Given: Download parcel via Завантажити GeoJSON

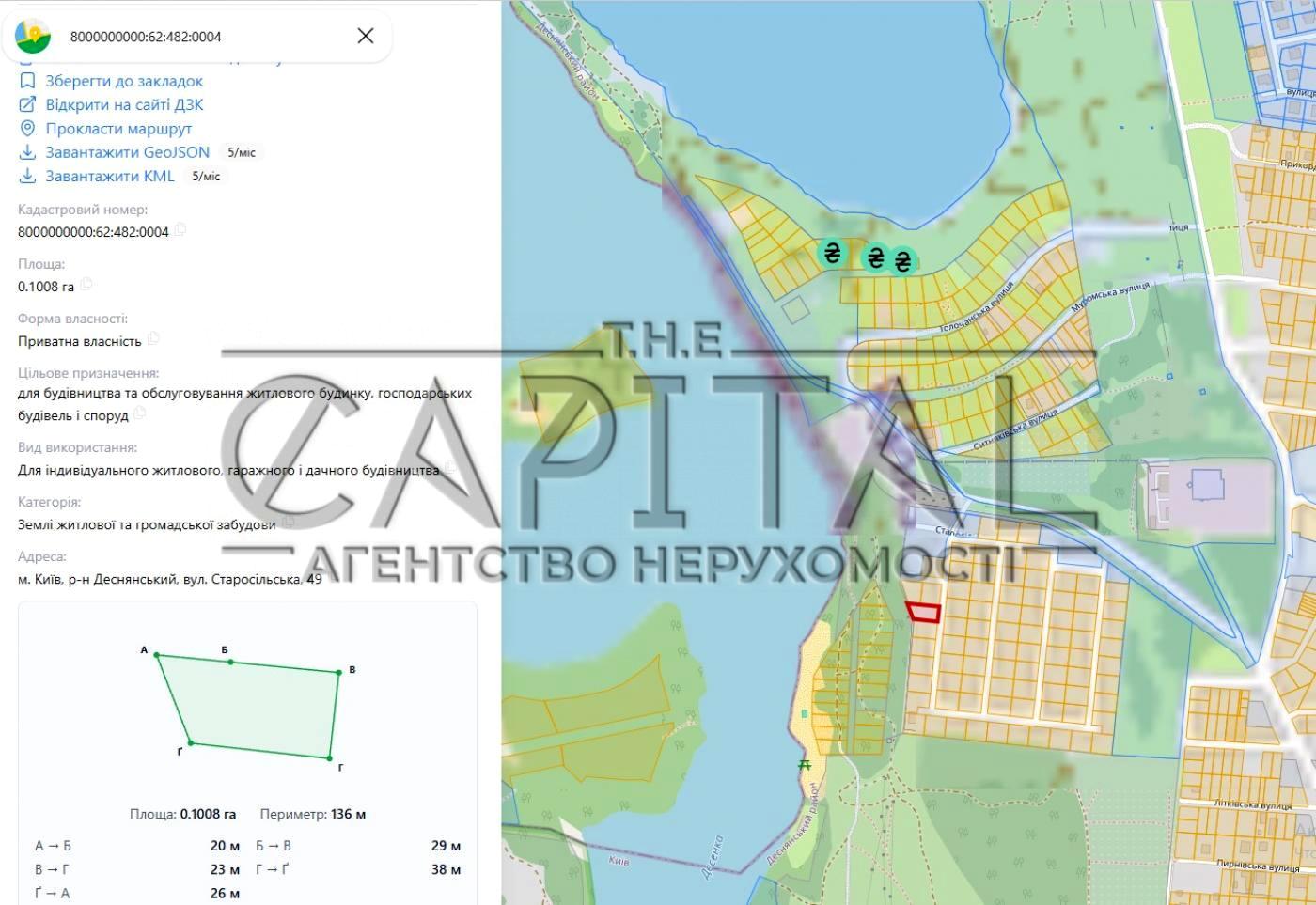Looking at the screenshot, I should pos(128,151).
